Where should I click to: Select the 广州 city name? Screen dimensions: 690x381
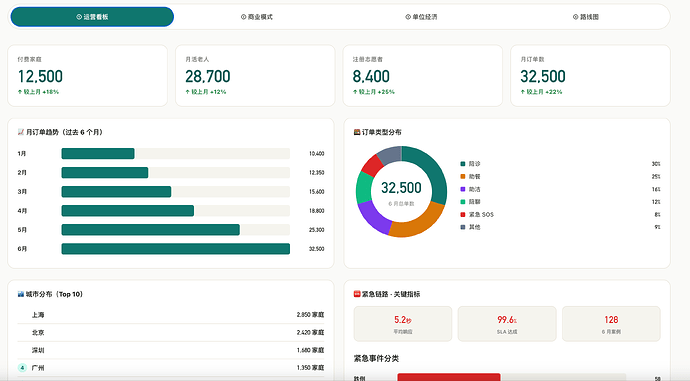(x=38, y=368)
